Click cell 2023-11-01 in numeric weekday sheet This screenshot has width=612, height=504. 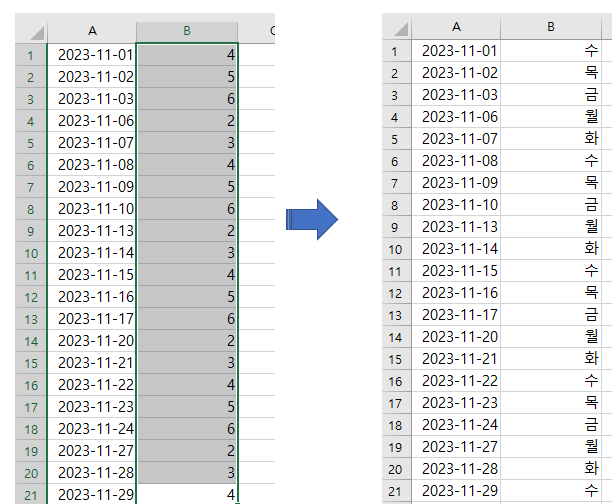[92, 55]
